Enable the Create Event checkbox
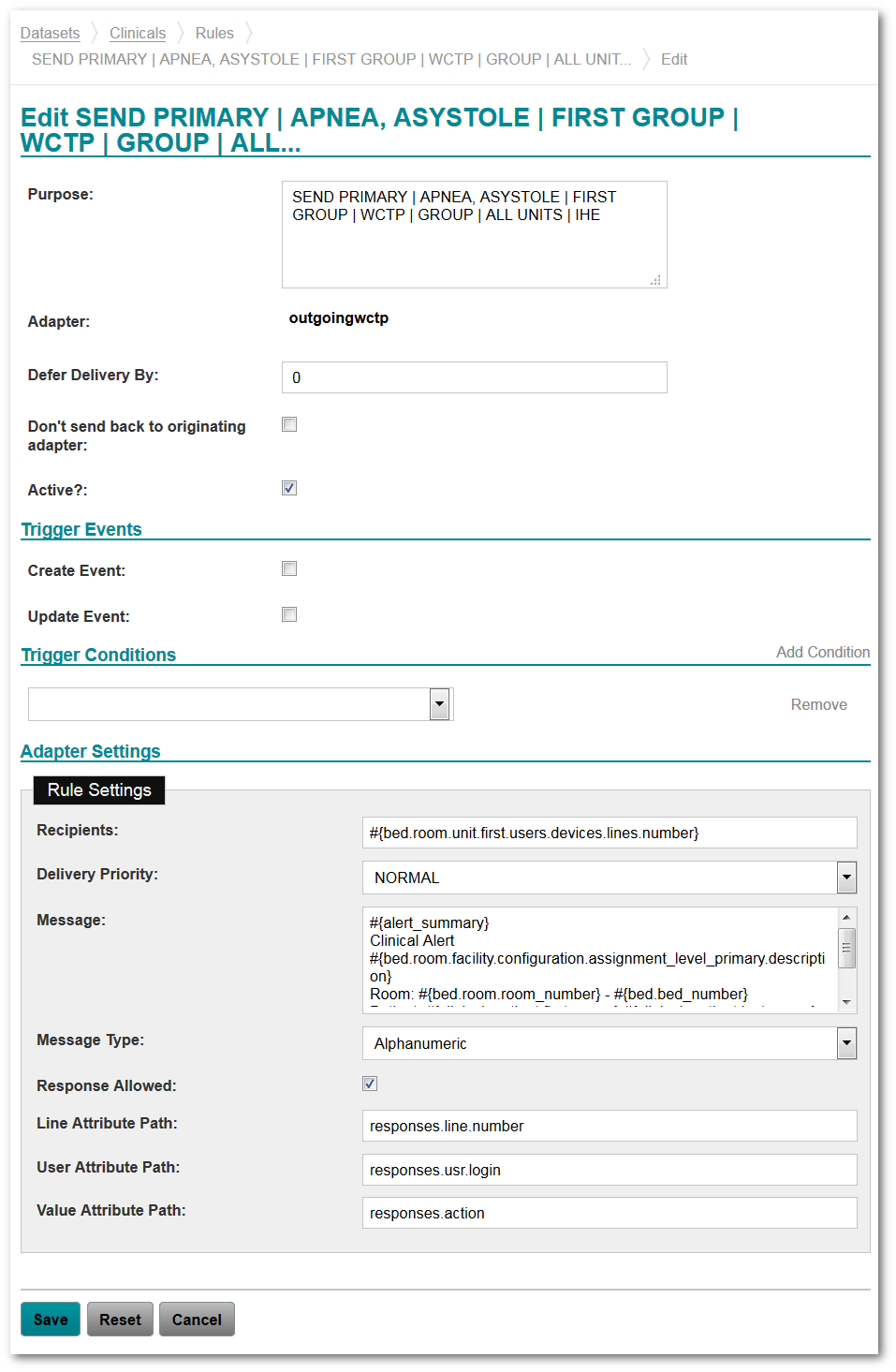896x1372 pixels. tap(289, 568)
